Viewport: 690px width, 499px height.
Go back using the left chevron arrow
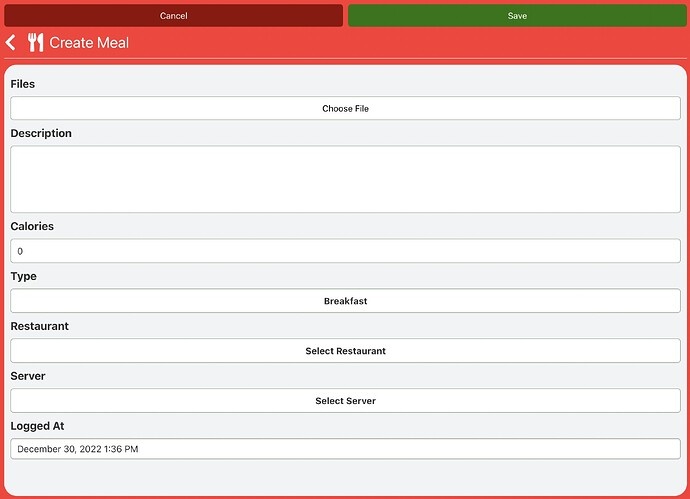pyautogui.click(x=11, y=43)
